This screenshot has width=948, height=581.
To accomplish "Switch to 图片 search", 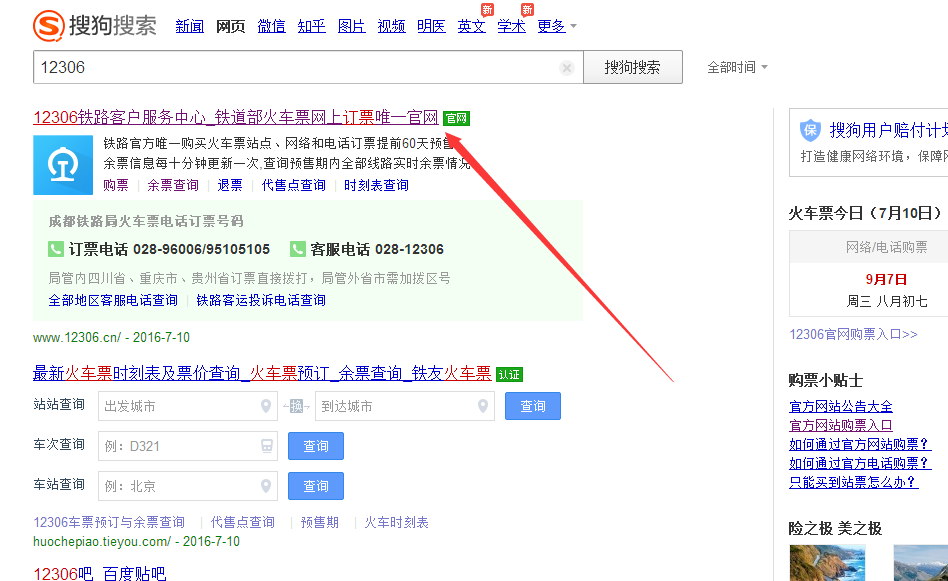I will tap(351, 26).
